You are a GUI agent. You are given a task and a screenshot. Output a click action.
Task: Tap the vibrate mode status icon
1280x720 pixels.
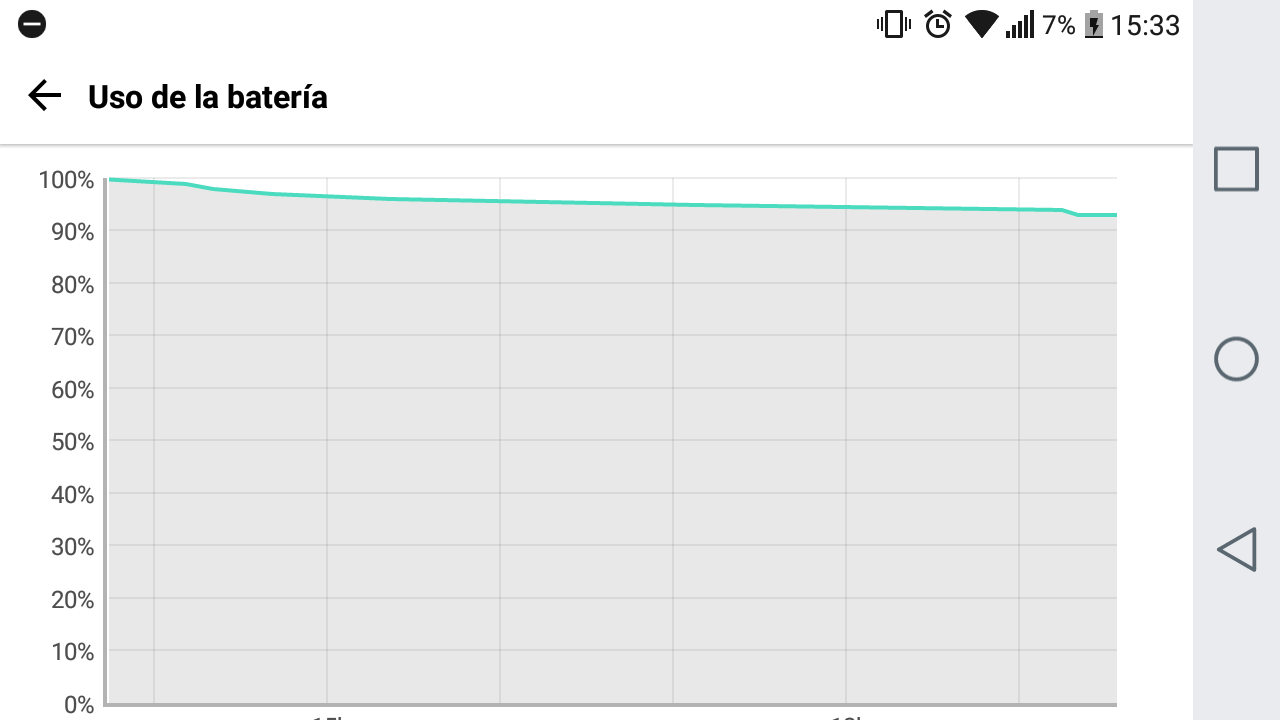(x=893, y=24)
